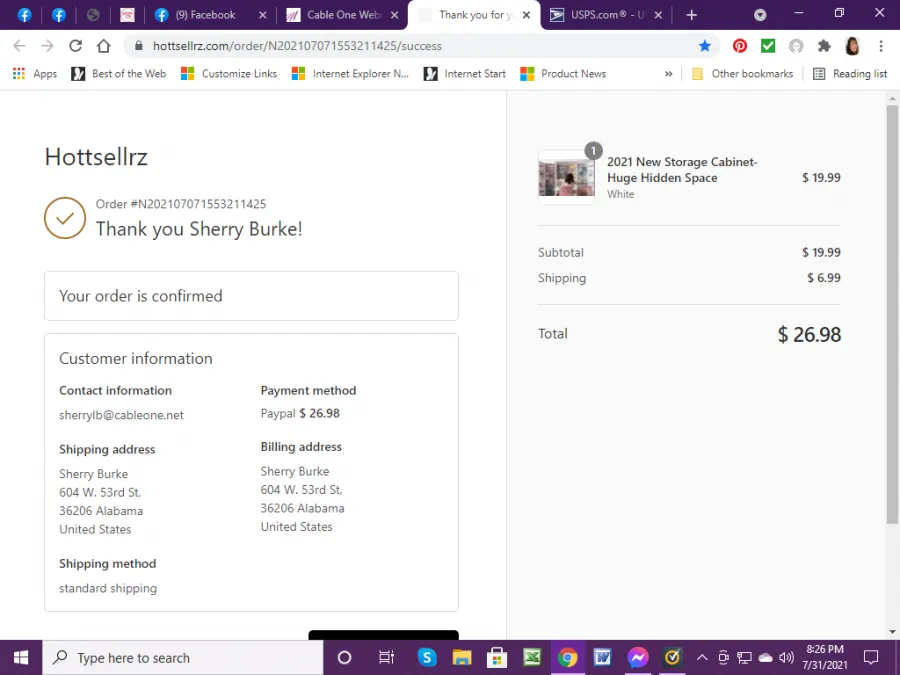The image size is (900, 675).
Task: Open a new browser tab
Action: click(x=692, y=15)
